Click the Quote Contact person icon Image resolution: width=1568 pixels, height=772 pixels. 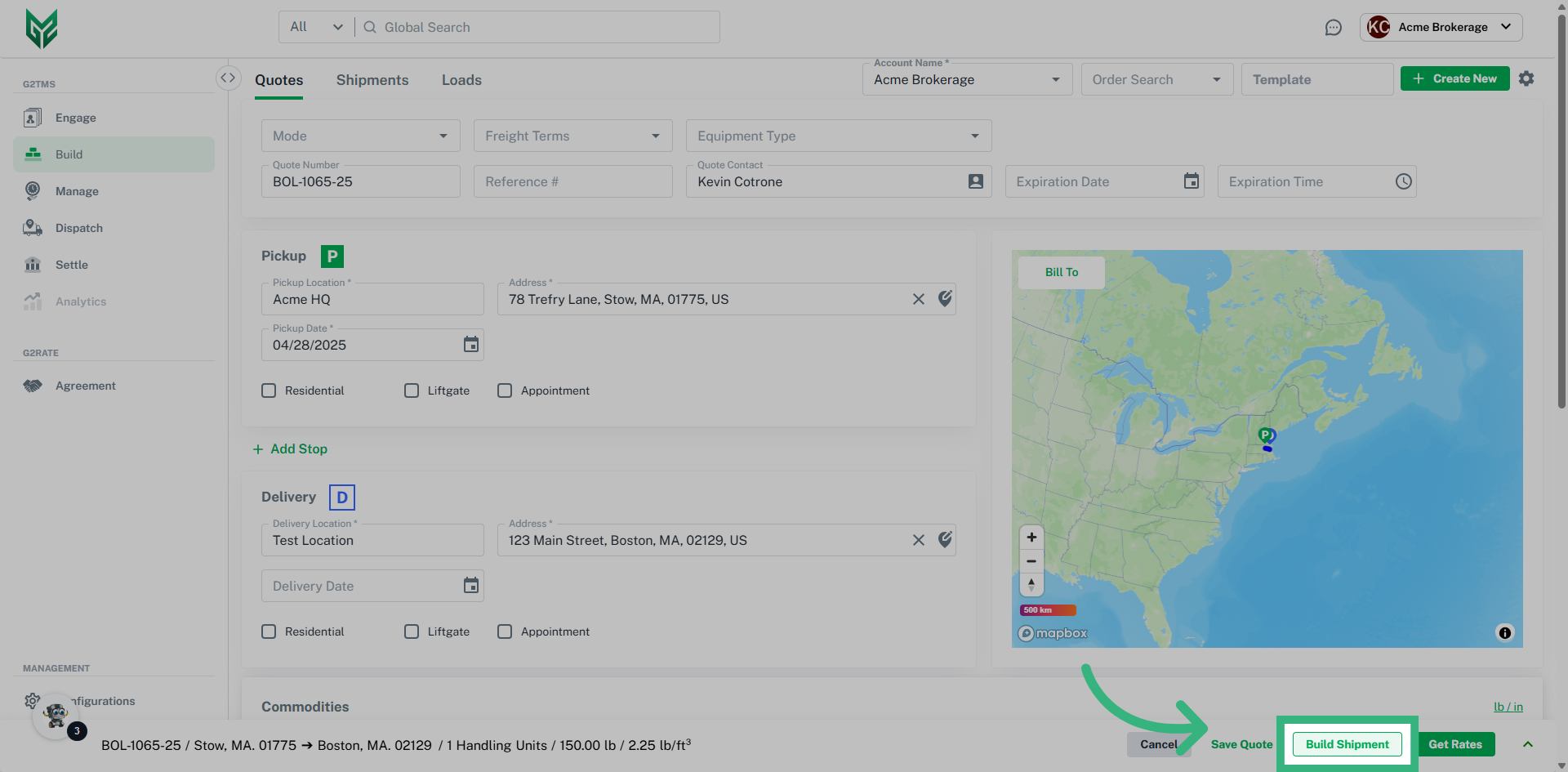(975, 181)
